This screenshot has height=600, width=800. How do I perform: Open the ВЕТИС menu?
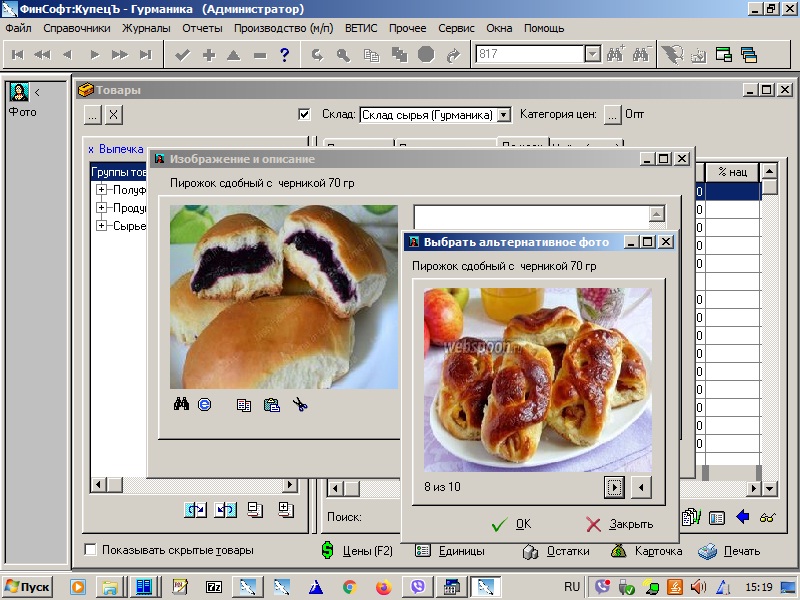[x=362, y=28]
